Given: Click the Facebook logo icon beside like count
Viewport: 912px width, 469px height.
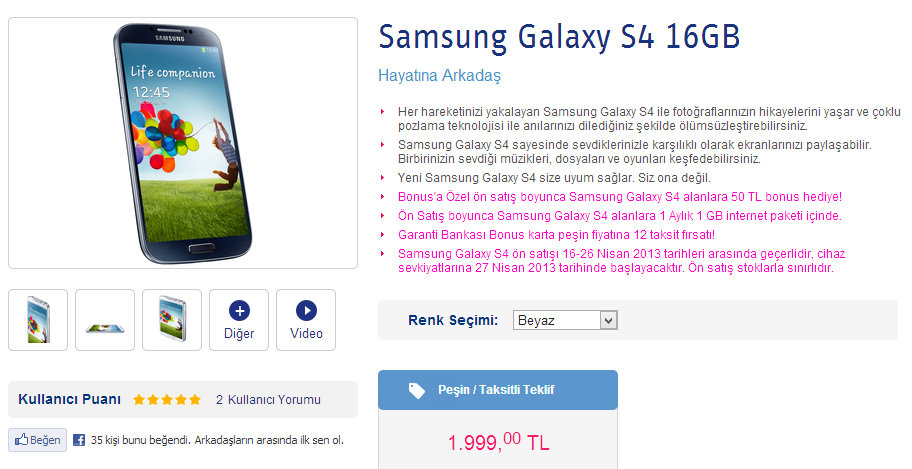Looking at the screenshot, I should [x=79, y=440].
